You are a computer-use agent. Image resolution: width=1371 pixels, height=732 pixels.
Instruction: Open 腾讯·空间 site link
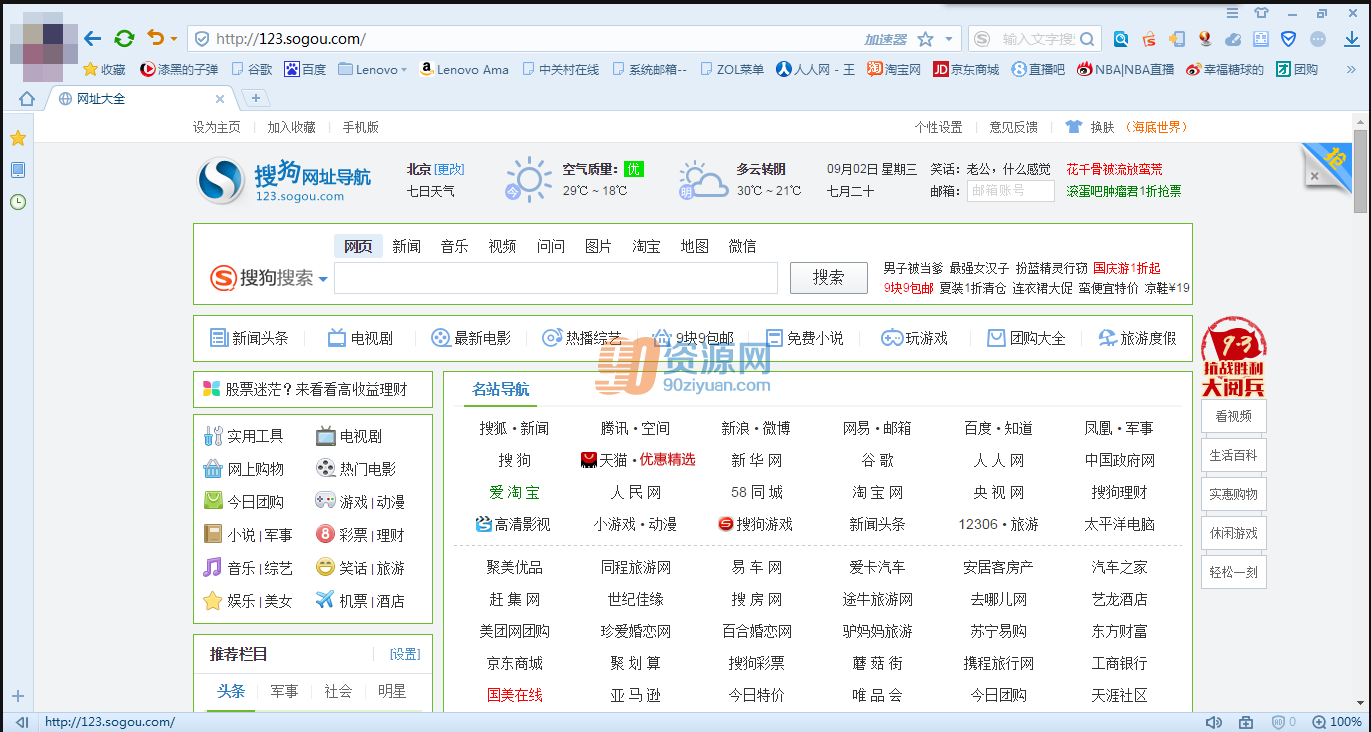pyautogui.click(x=635, y=428)
